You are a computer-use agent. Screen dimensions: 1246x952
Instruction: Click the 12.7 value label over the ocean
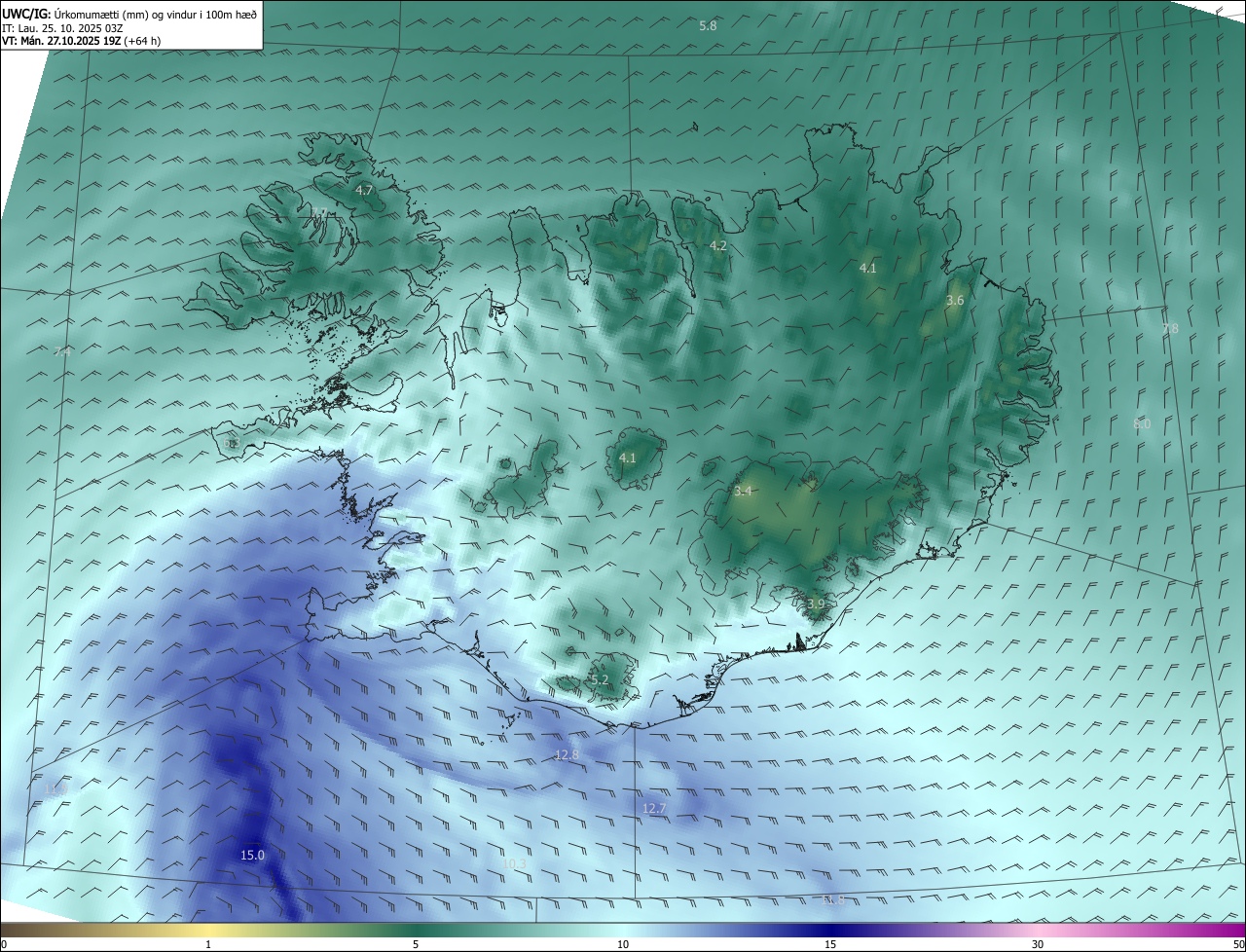(654, 808)
